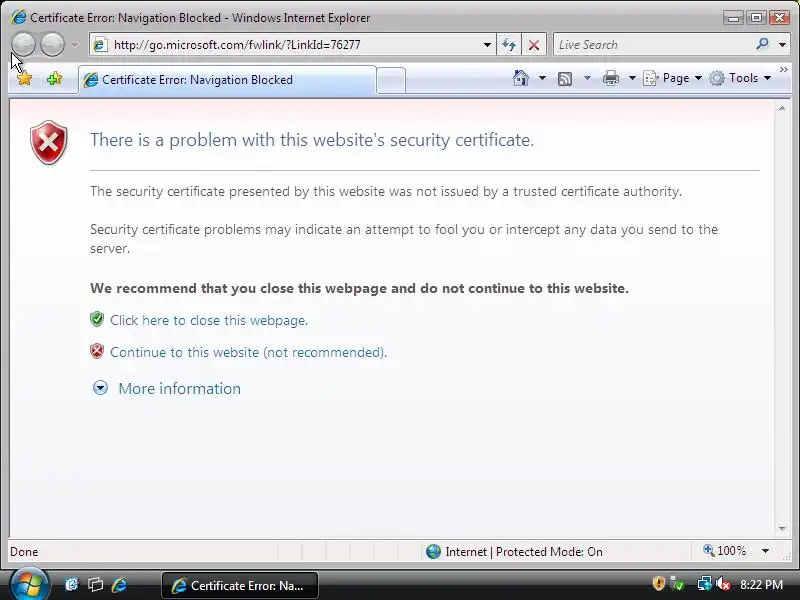Open a new blank tab
The width and height of the screenshot is (800, 600).
click(391, 81)
